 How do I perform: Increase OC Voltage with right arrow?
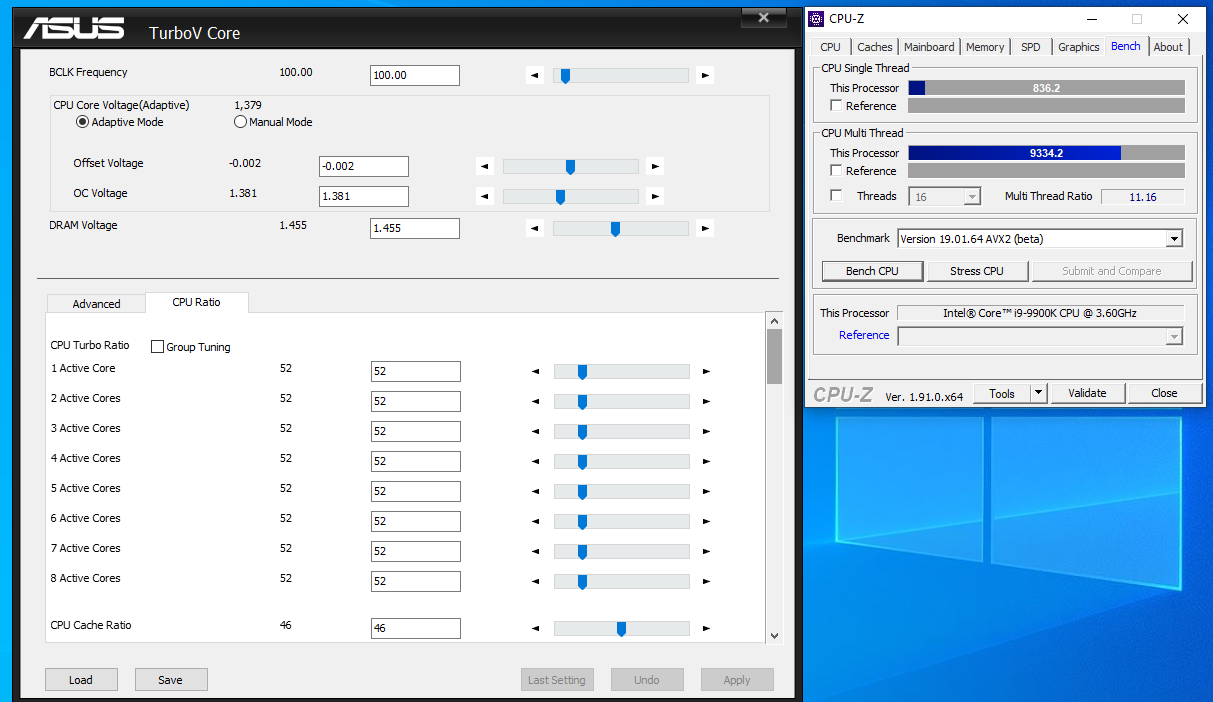tap(655, 197)
